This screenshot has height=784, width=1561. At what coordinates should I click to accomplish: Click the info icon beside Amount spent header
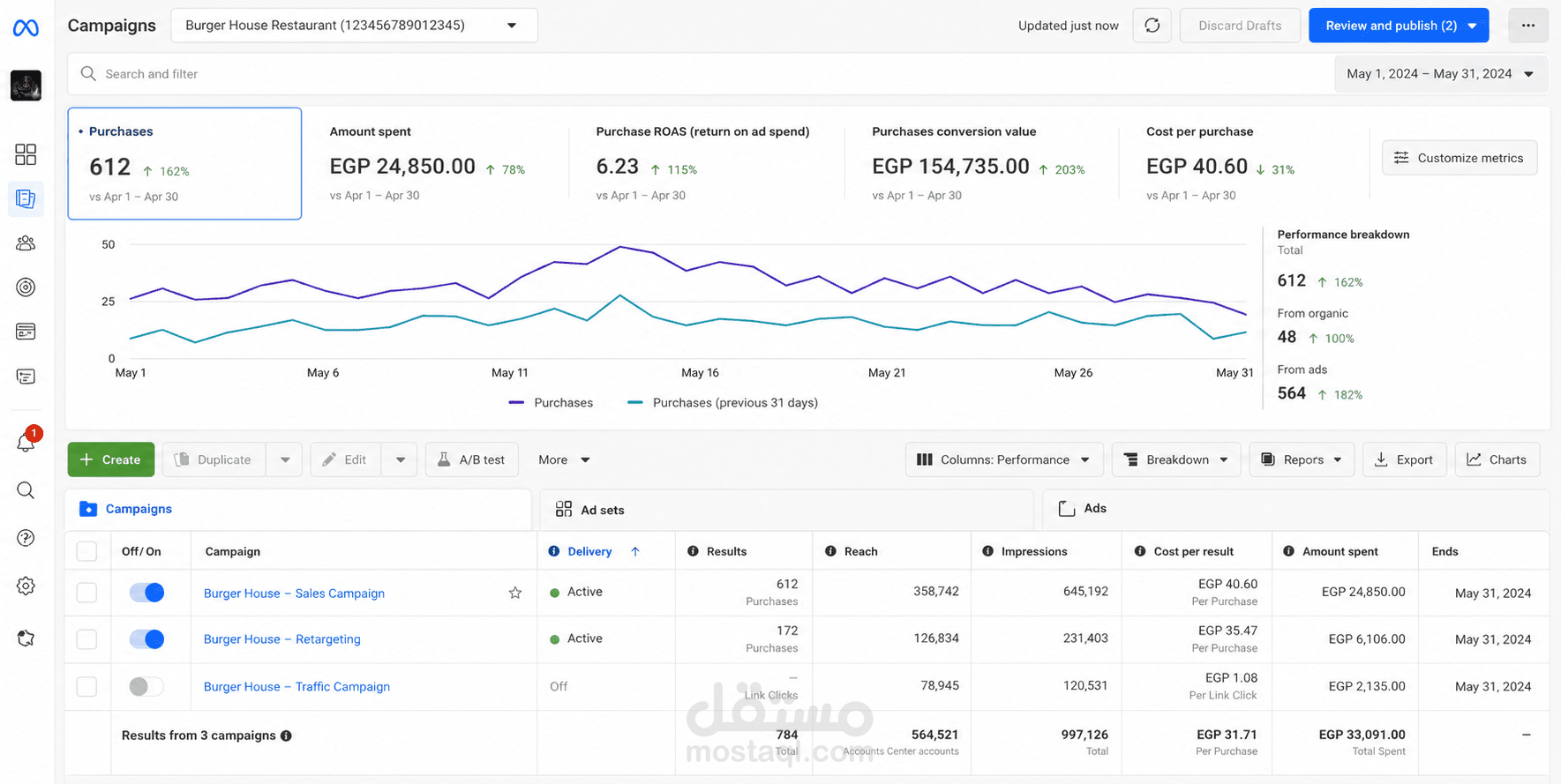[x=1288, y=551]
